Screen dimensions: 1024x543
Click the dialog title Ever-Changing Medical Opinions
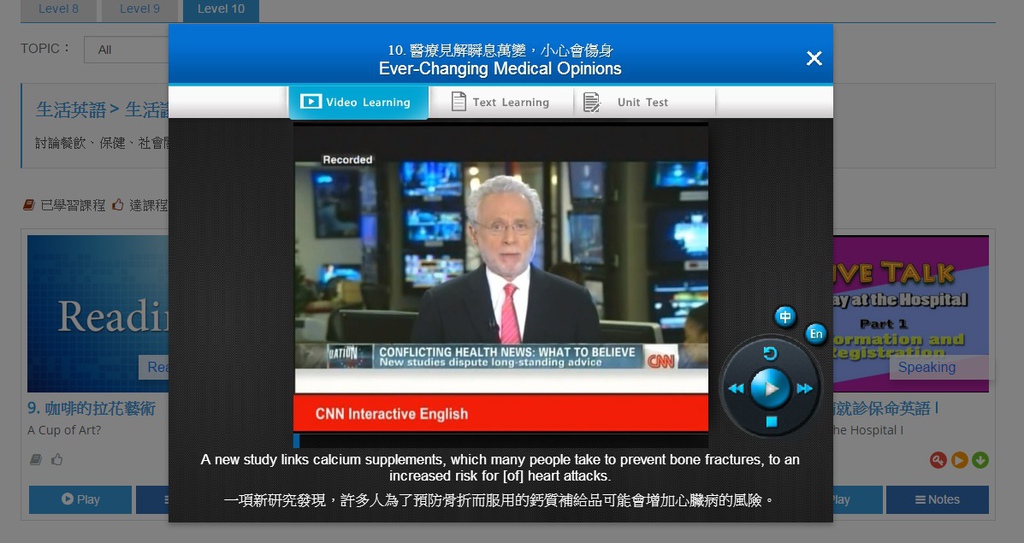click(500, 69)
